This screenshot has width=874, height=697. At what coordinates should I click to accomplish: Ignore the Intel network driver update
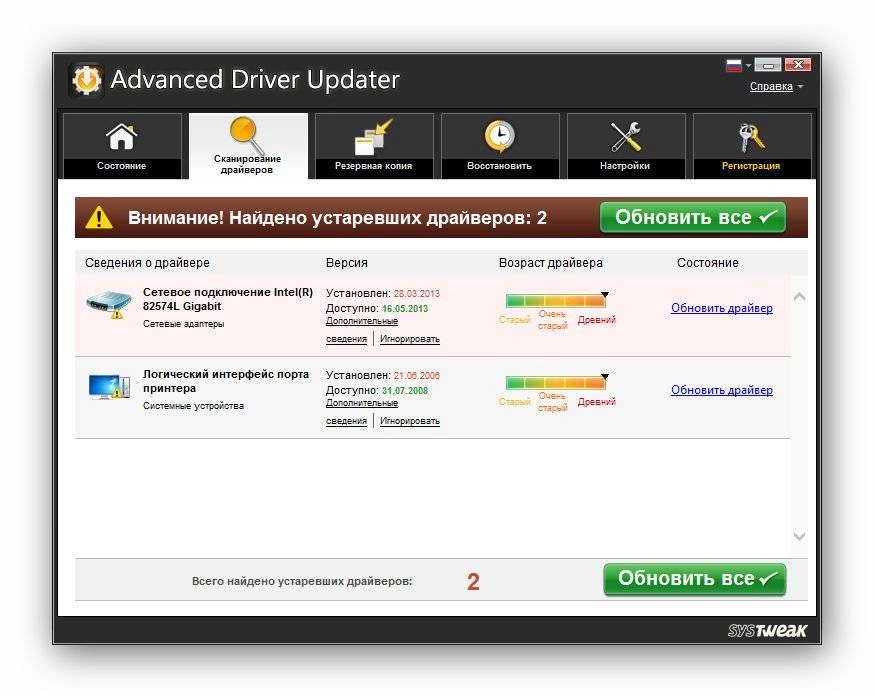[x=410, y=339]
